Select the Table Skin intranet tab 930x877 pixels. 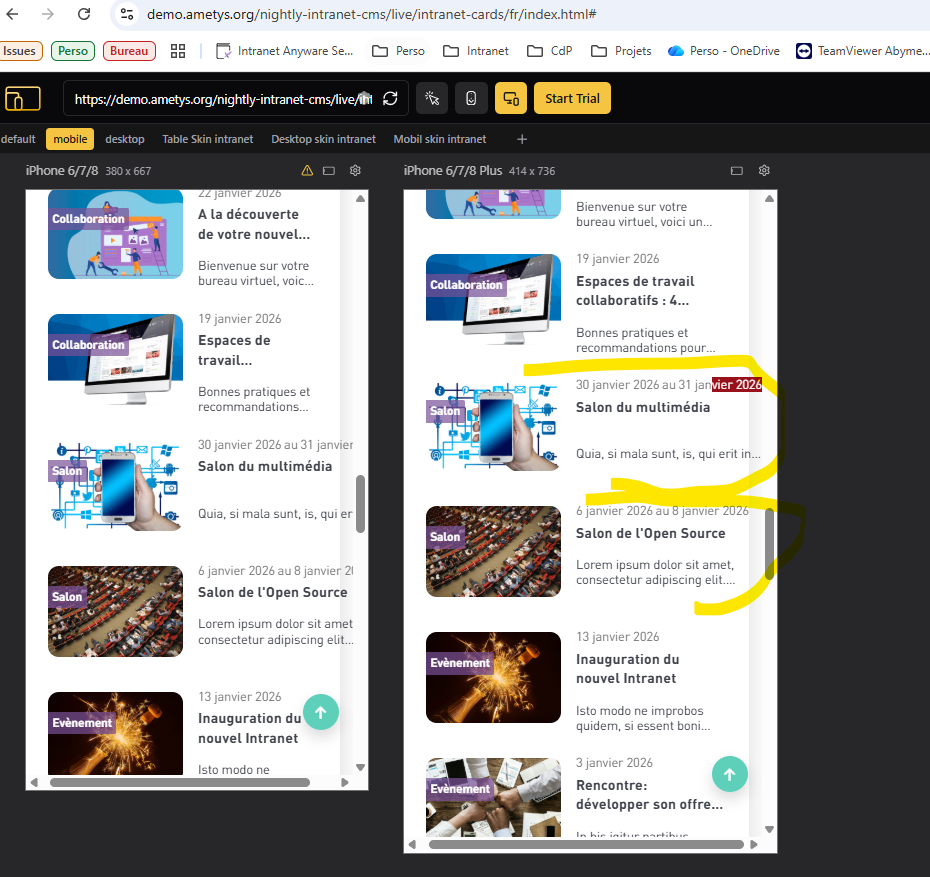[x=208, y=139]
